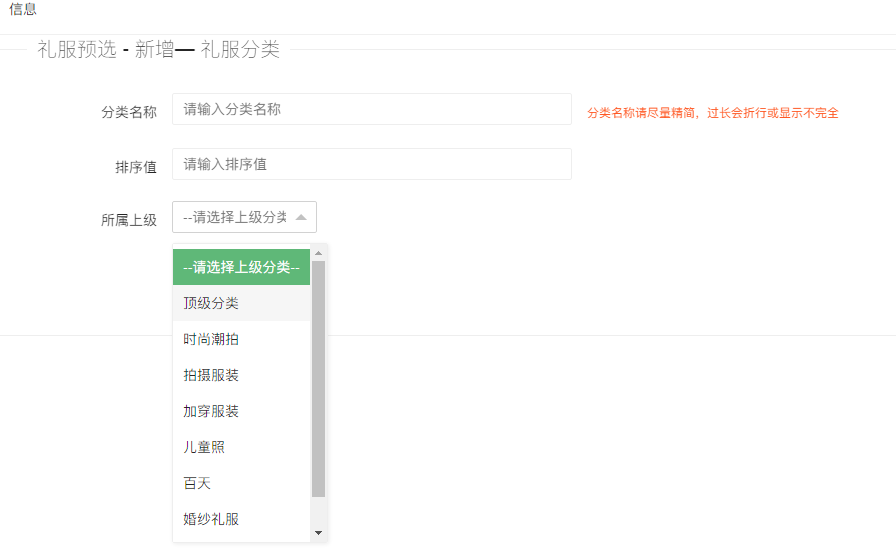Select the --请选择上级分类-- placeholder option
The width and height of the screenshot is (896, 560).
(241, 267)
